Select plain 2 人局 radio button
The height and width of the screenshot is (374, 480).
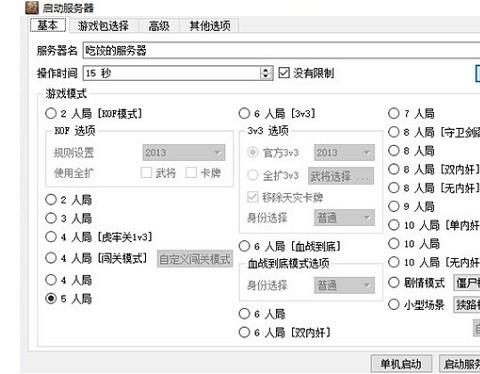click(x=51, y=200)
